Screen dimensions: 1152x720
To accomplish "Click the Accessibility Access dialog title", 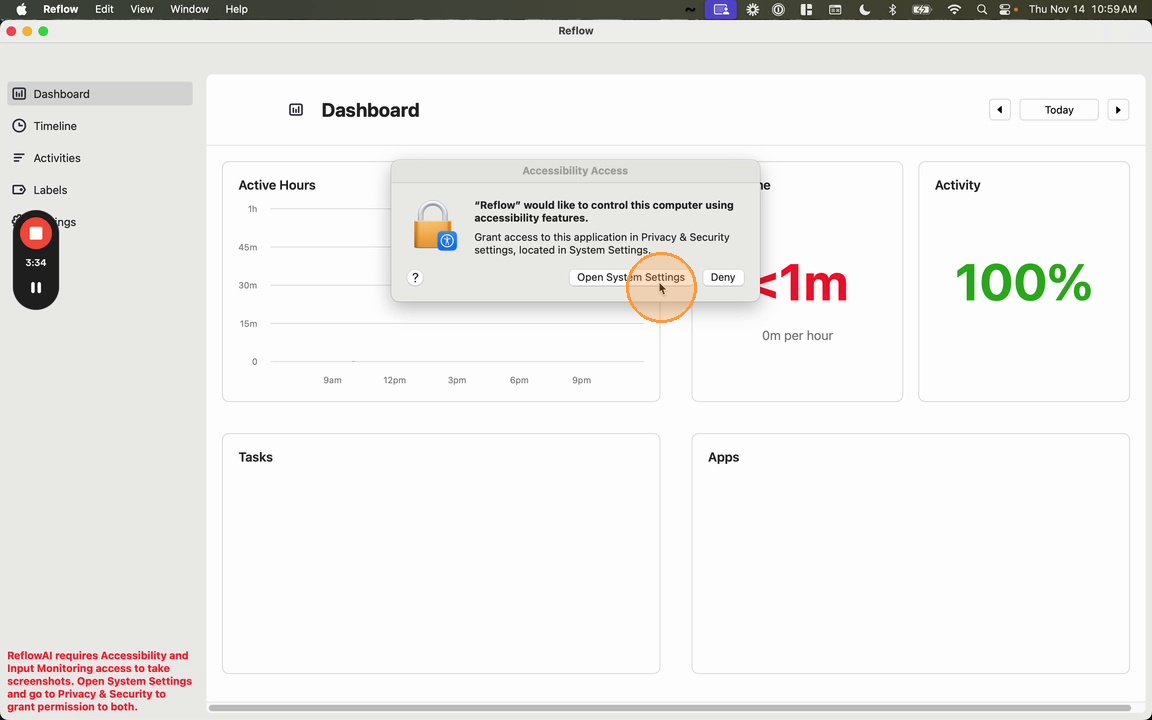I will [575, 170].
